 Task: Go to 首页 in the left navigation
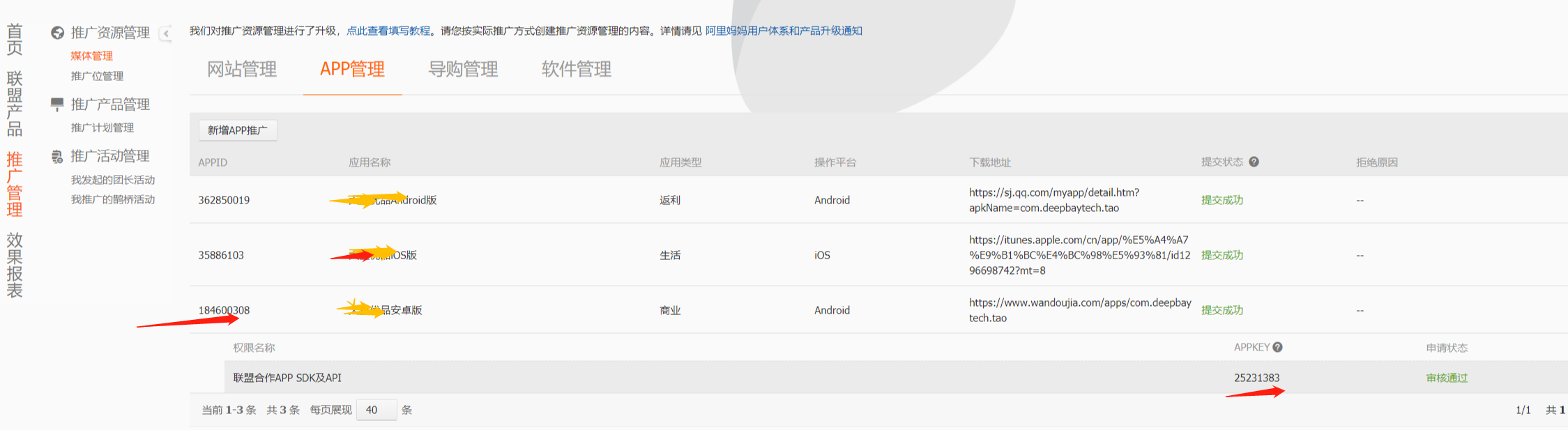tap(15, 39)
